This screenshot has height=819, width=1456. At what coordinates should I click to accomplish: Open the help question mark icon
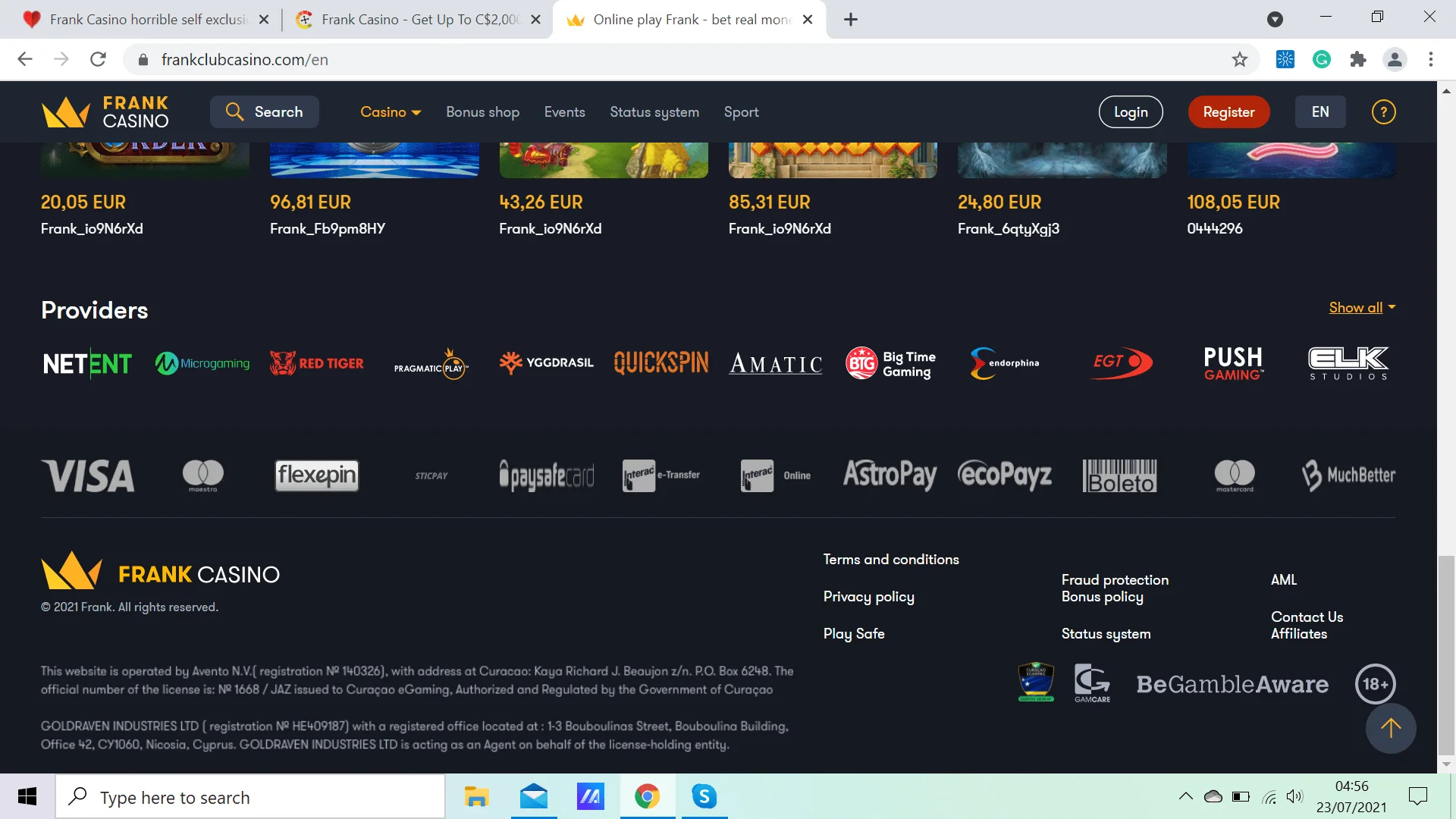click(1383, 112)
